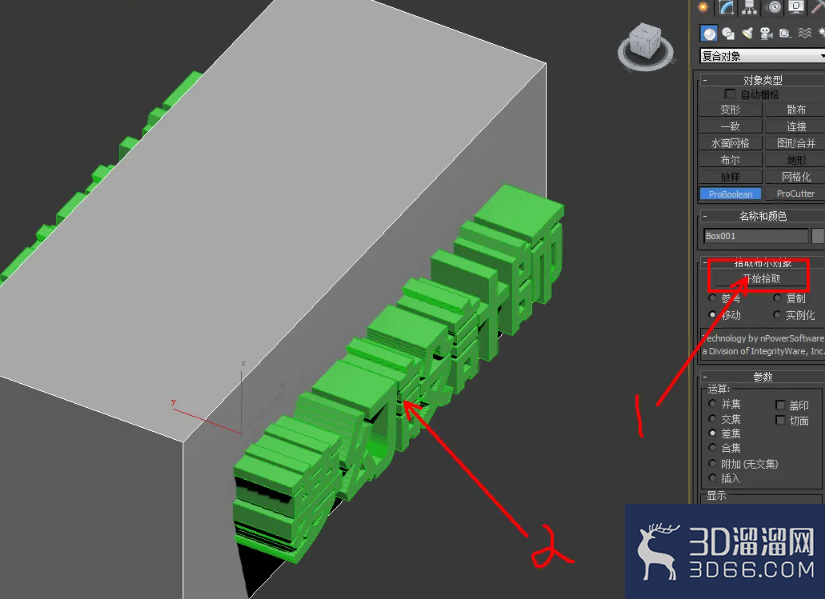Select the 附加 (无交集) operation

point(712,463)
